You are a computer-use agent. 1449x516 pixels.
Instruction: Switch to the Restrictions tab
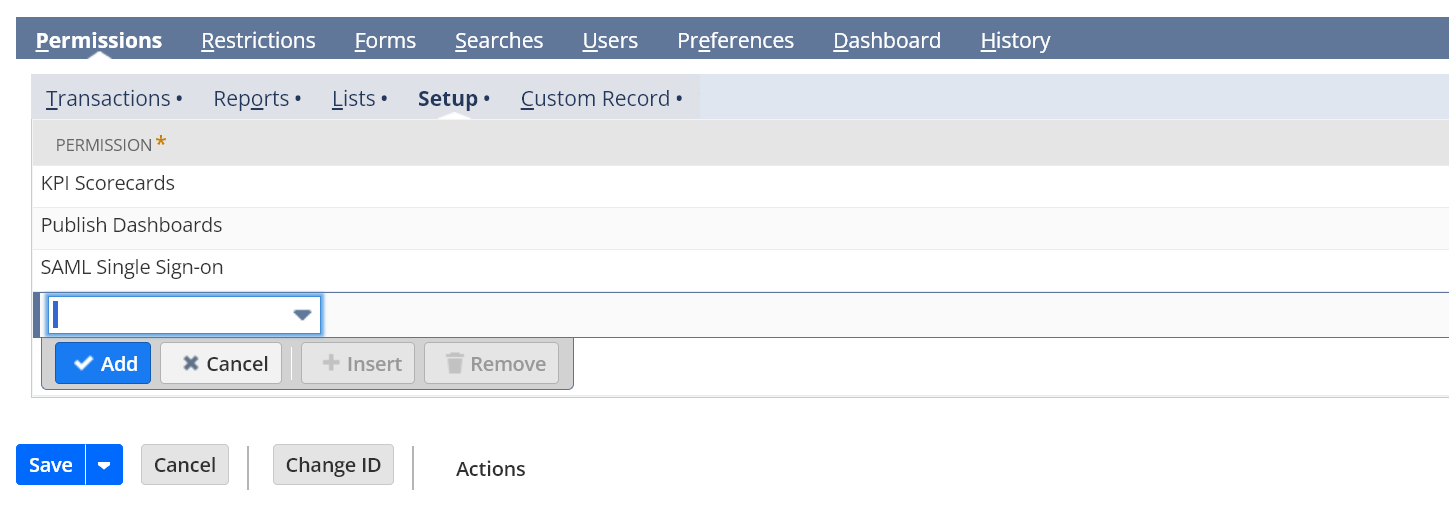point(258,41)
